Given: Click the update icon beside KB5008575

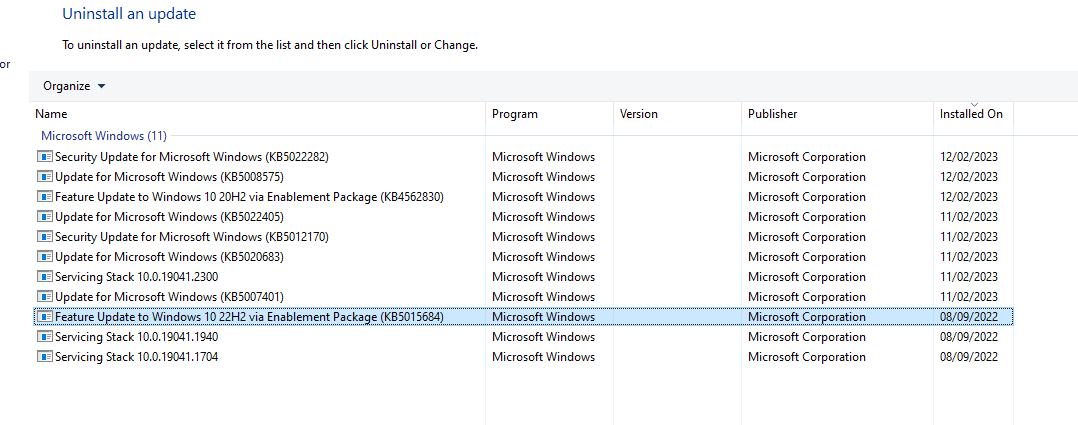Looking at the screenshot, I should tap(45, 177).
